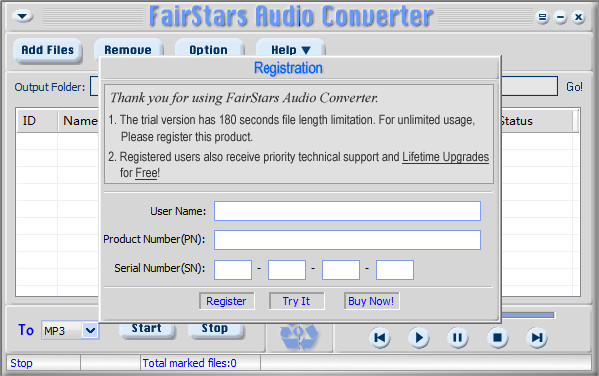
Task: Skip to next track icon
Action: [x=537, y=338]
